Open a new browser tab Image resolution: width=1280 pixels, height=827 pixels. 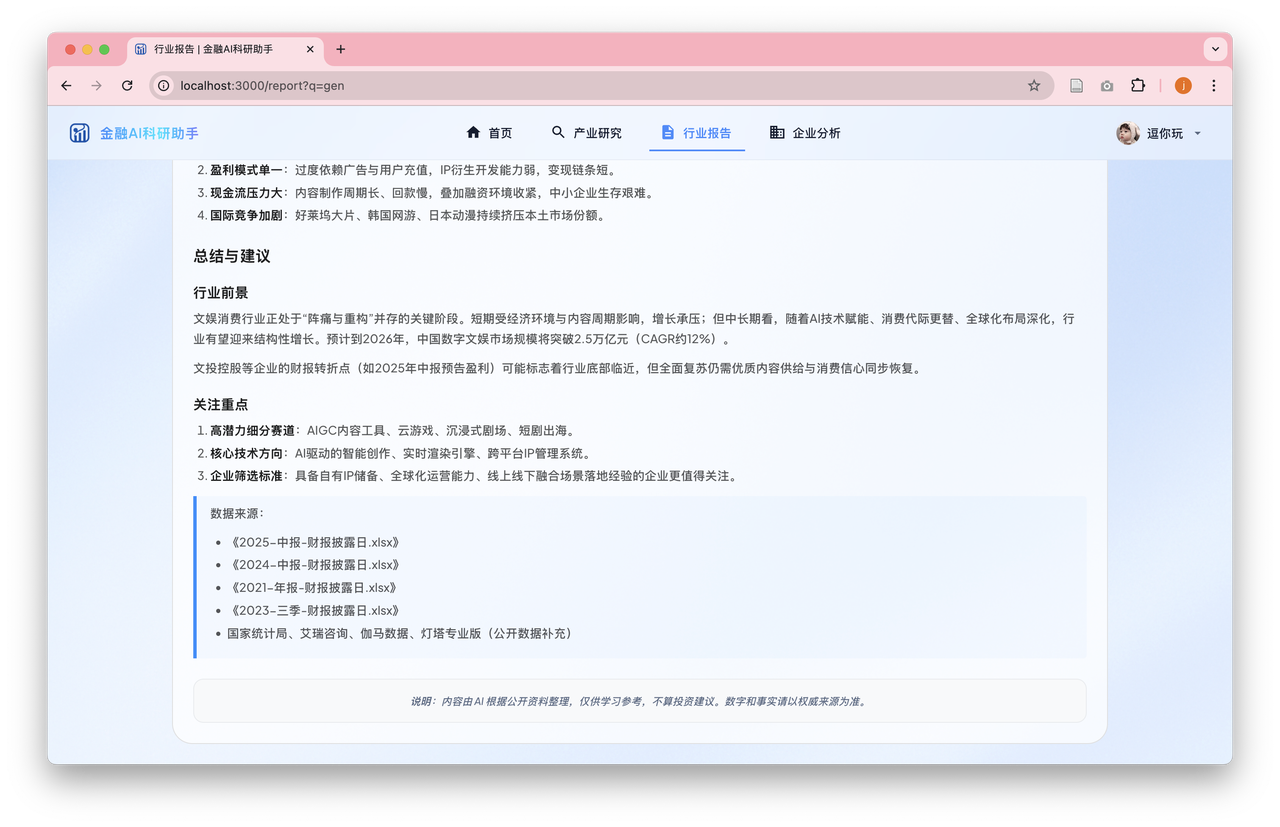[341, 49]
